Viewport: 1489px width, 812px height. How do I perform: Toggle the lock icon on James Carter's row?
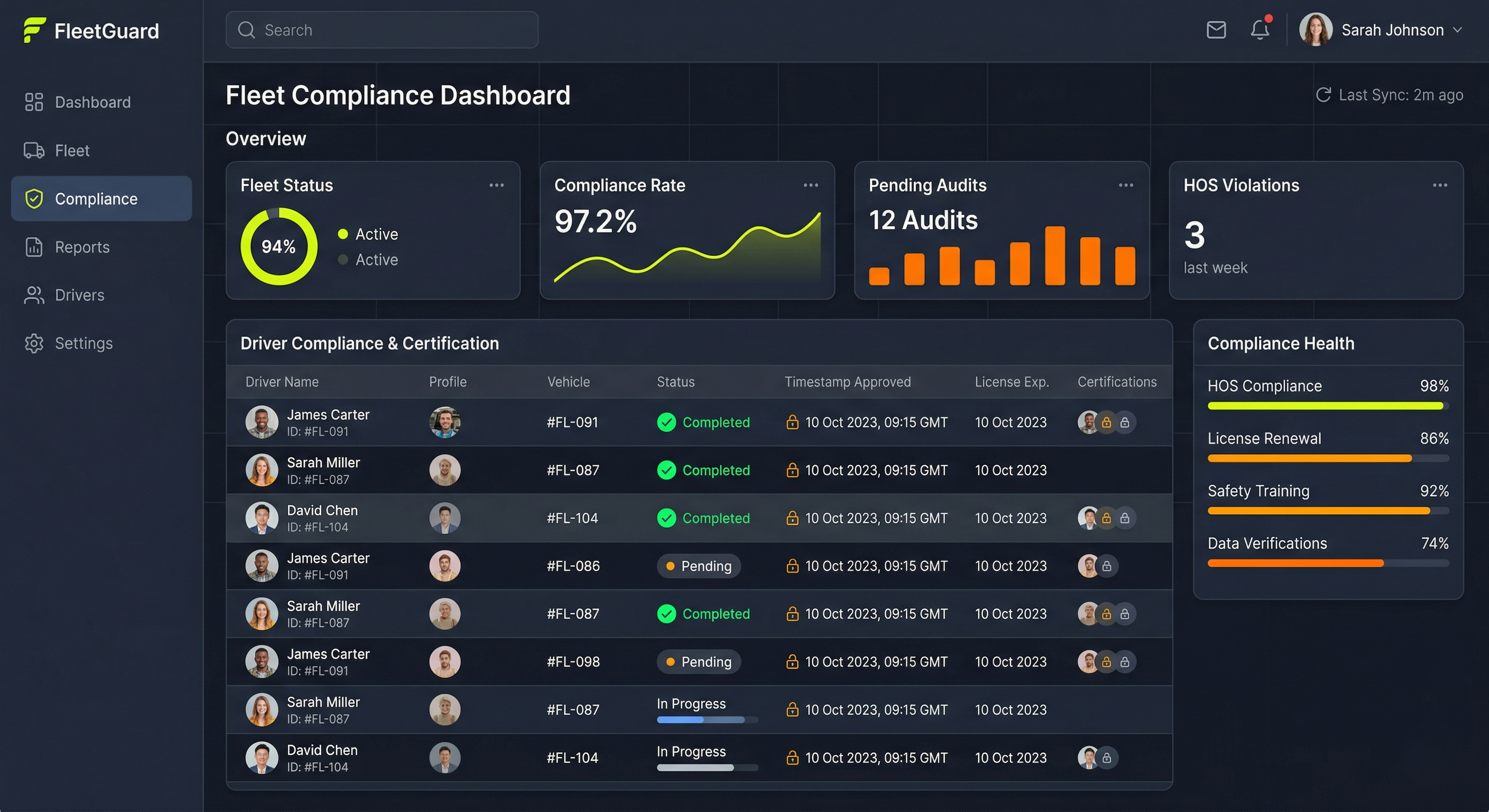[x=1106, y=422]
